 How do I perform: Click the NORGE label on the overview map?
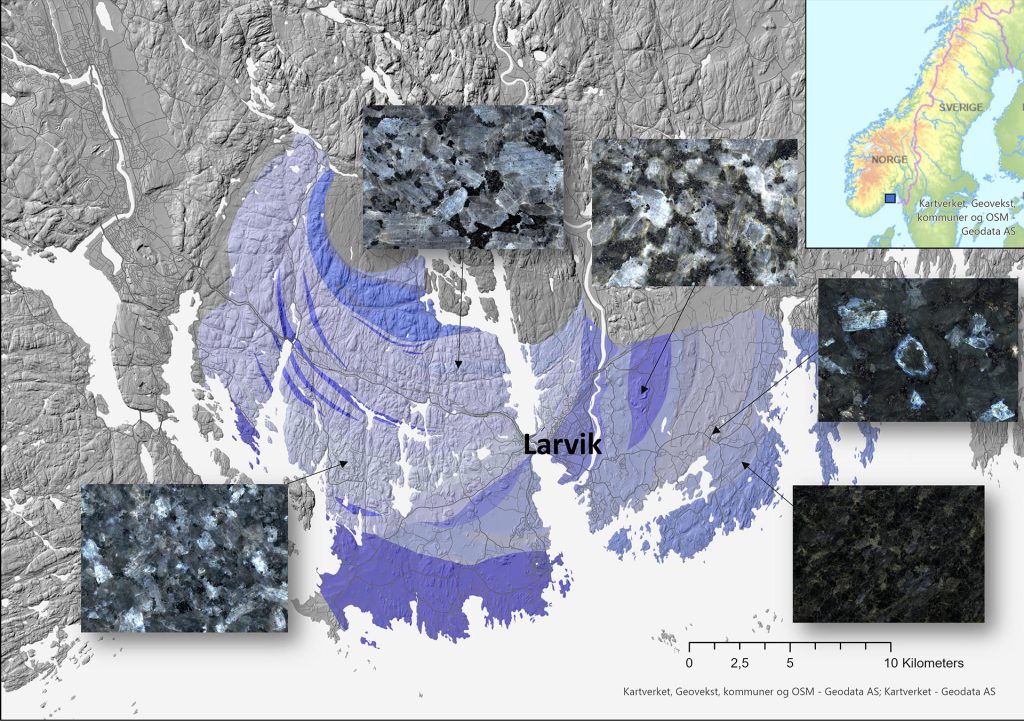888,158
